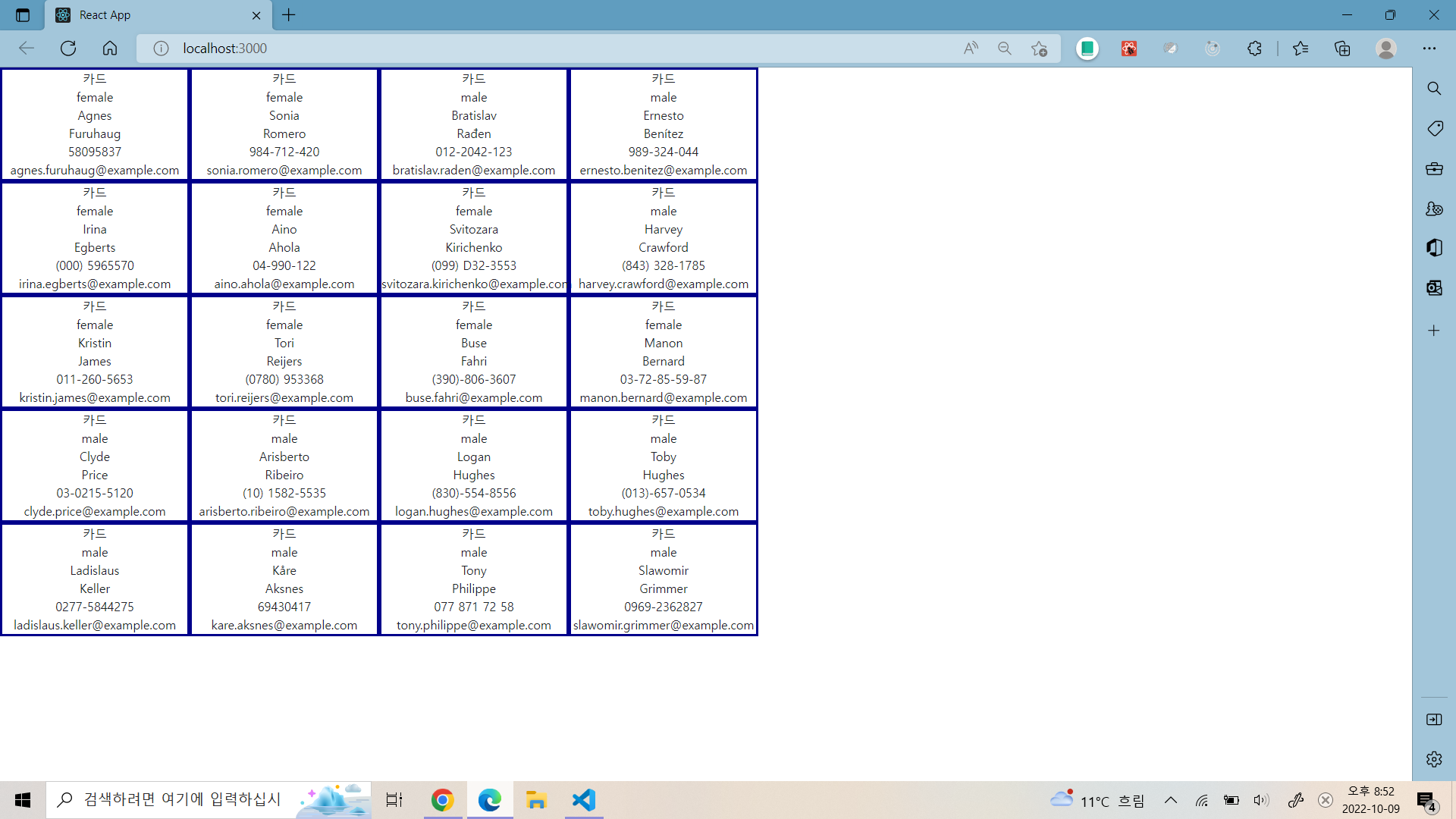Expand hidden system tray icons chevron
Viewport: 1456px width, 819px height.
[1171, 800]
